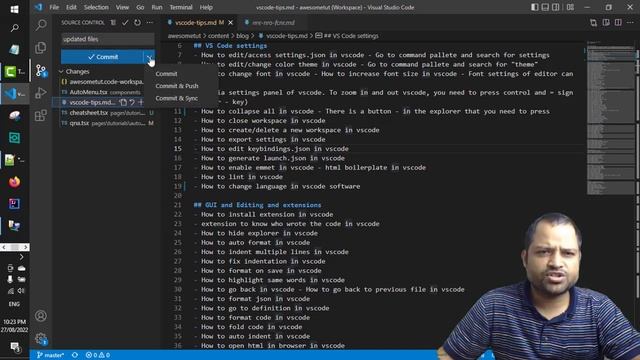Toggle the primary side bar layout icon
The width and height of the screenshot is (640, 360).
click(x=535, y=7)
